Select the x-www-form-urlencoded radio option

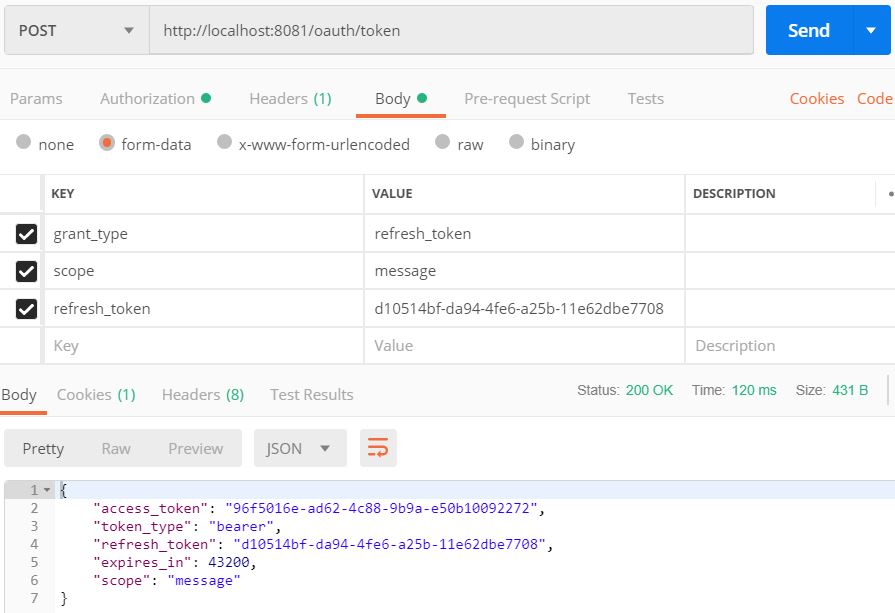[224, 142]
